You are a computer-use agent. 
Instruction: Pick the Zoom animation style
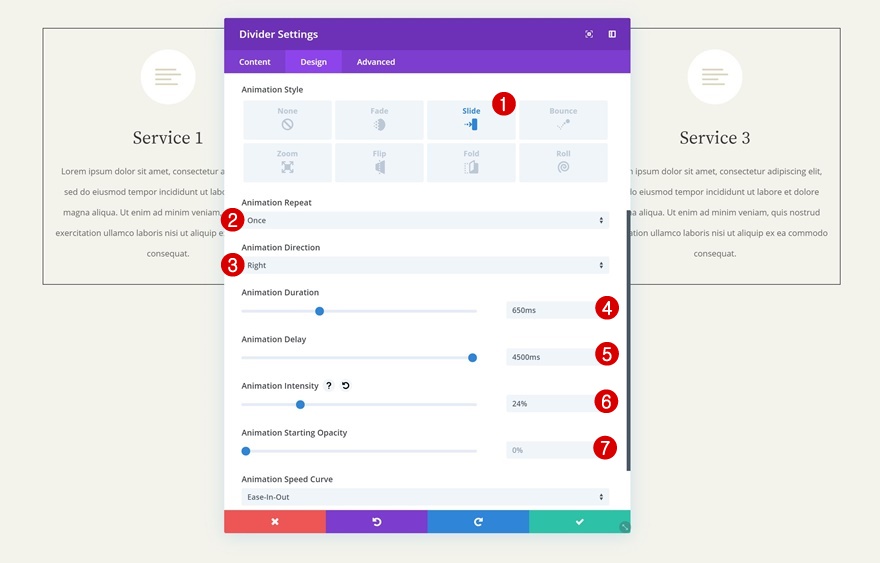pos(287,162)
